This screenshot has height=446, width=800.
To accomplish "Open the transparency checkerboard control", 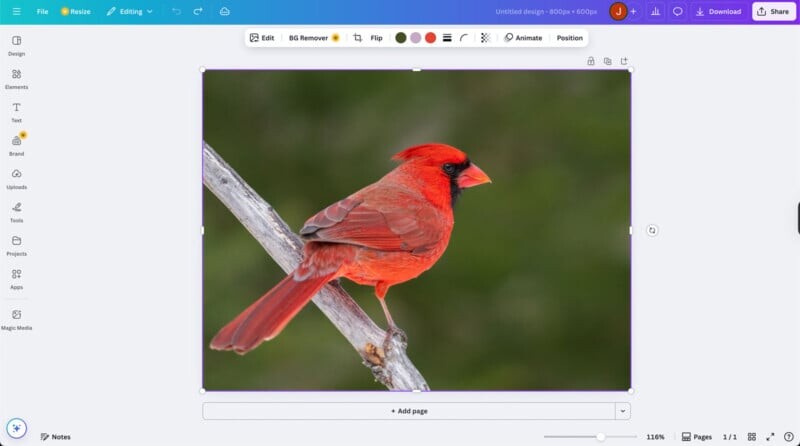I will pos(485,38).
